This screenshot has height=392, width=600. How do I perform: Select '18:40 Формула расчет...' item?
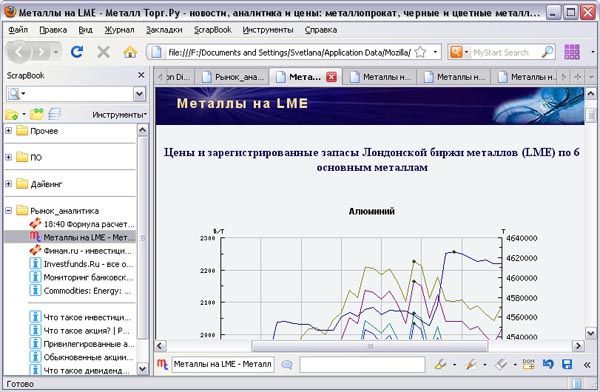click(x=82, y=224)
